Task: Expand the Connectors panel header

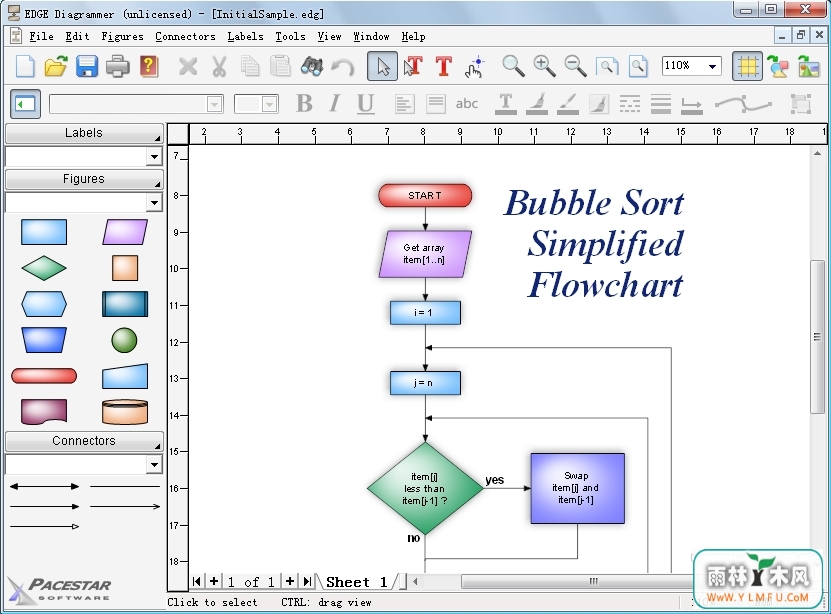Action: (x=84, y=441)
